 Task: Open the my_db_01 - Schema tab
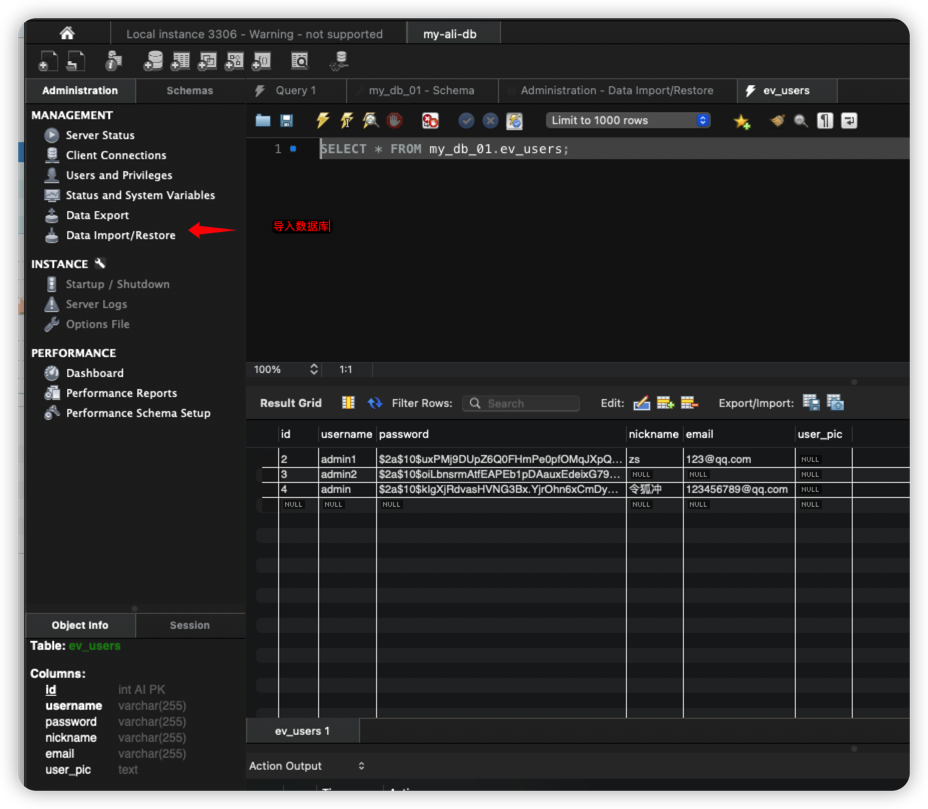click(421, 91)
